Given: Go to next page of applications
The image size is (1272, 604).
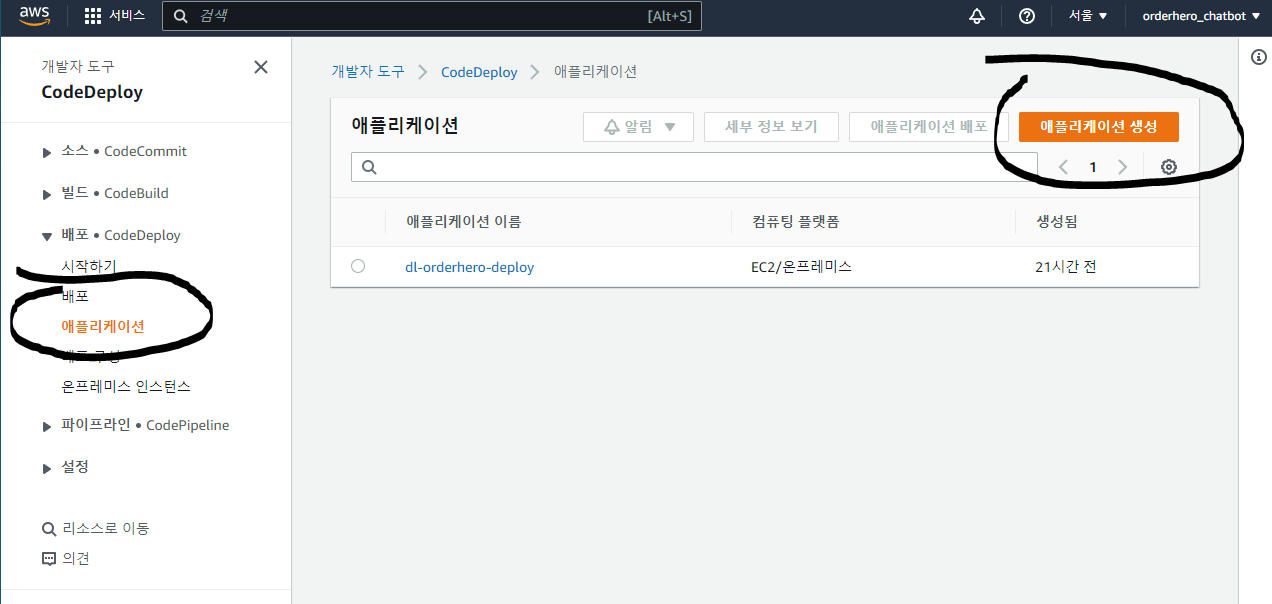Looking at the screenshot, I should (1122, 167).
